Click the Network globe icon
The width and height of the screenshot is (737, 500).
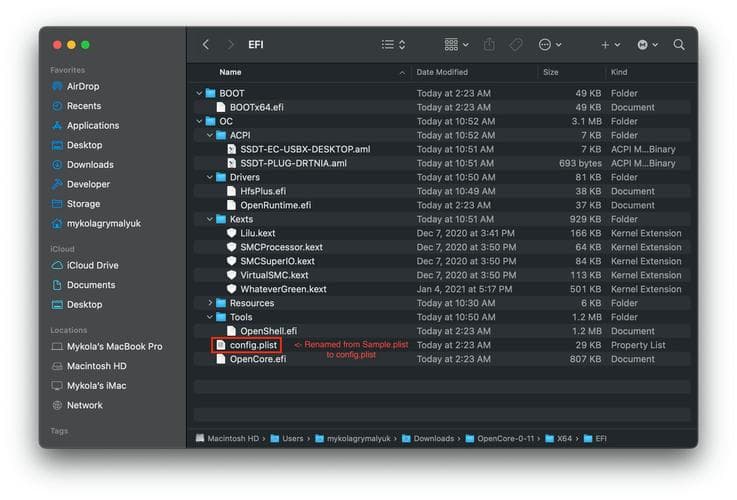(57, 406)
